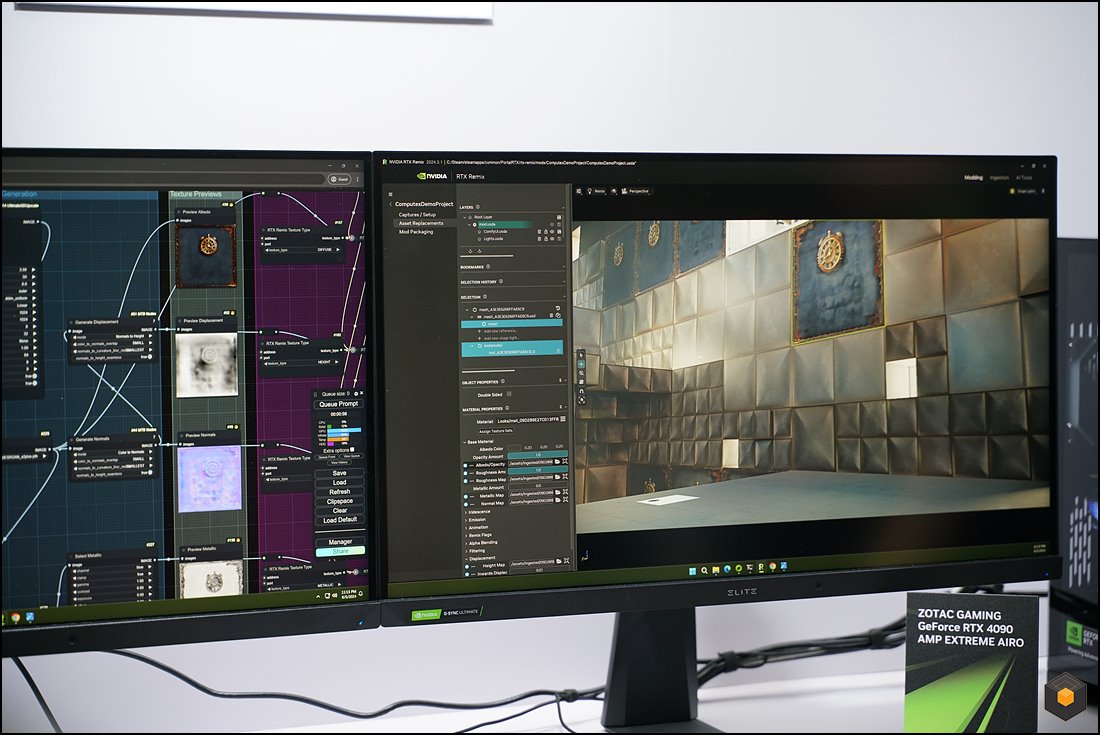Lock the ComfyUI.usda layer
The width and height of the screenshot is (1100, 735).
(546, 231)
